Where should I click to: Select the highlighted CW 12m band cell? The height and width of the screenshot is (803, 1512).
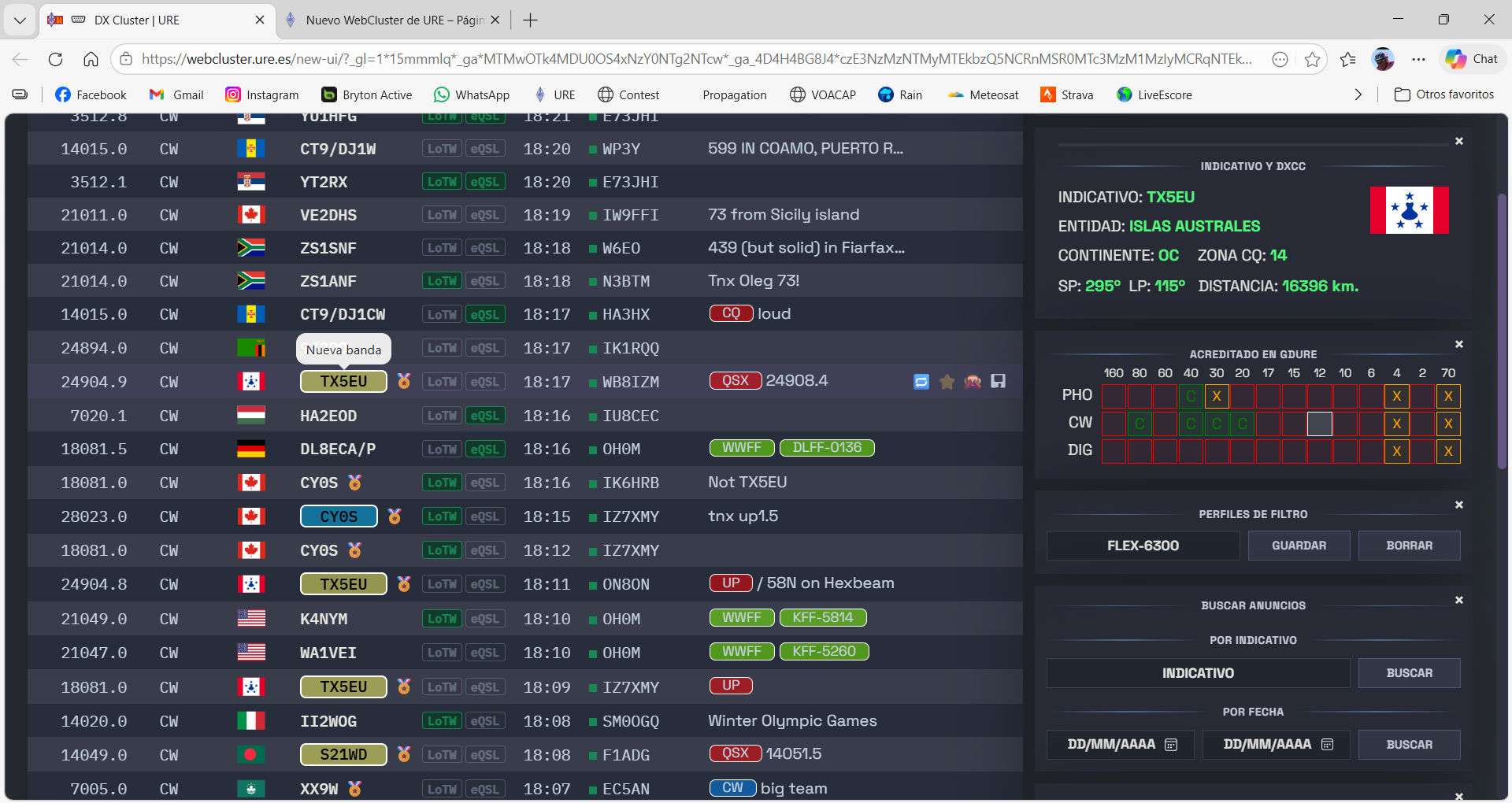click(x=1319, y=424)
